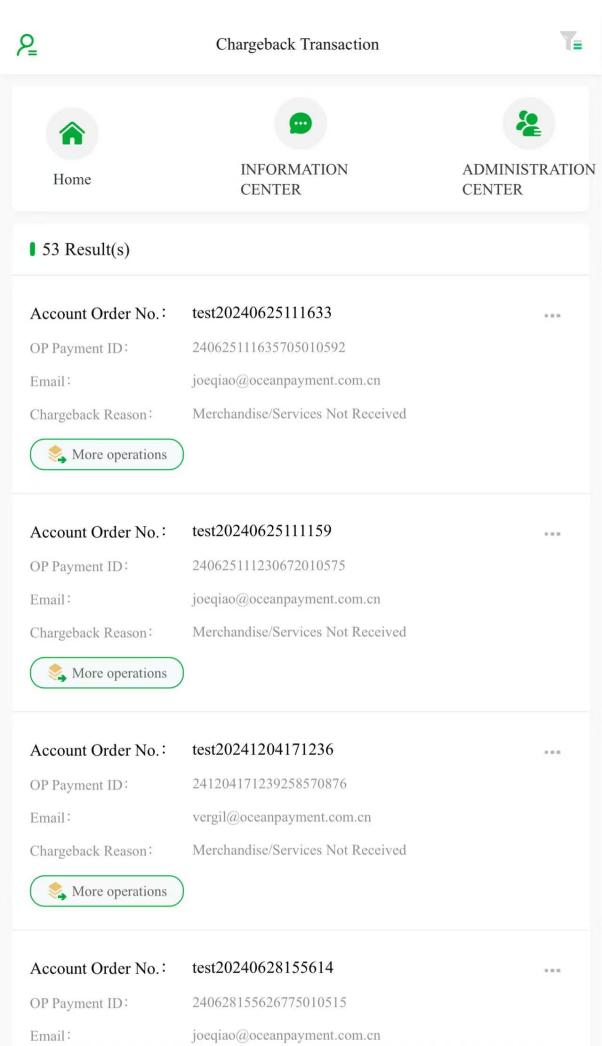Select the INFORMATION CENTER label
This screenshot has height=1046, width=602.
click(x=294, y=179)
